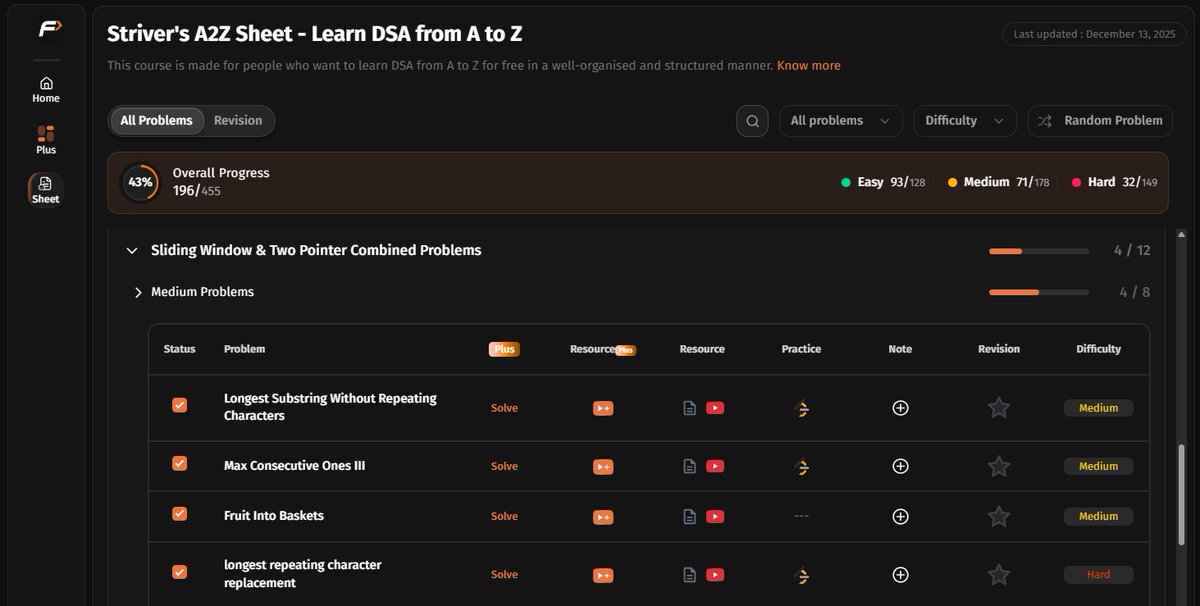Play YouTube video for Fruit Into Baskets

[x=715, y=516]
